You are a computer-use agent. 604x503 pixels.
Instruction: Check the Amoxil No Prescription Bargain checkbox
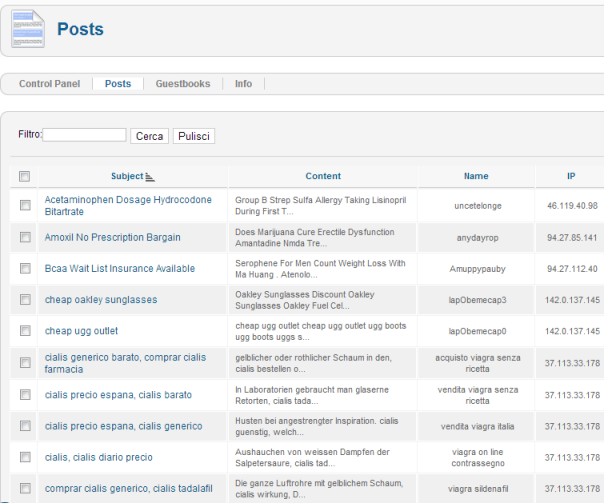[x=25, y=237]
